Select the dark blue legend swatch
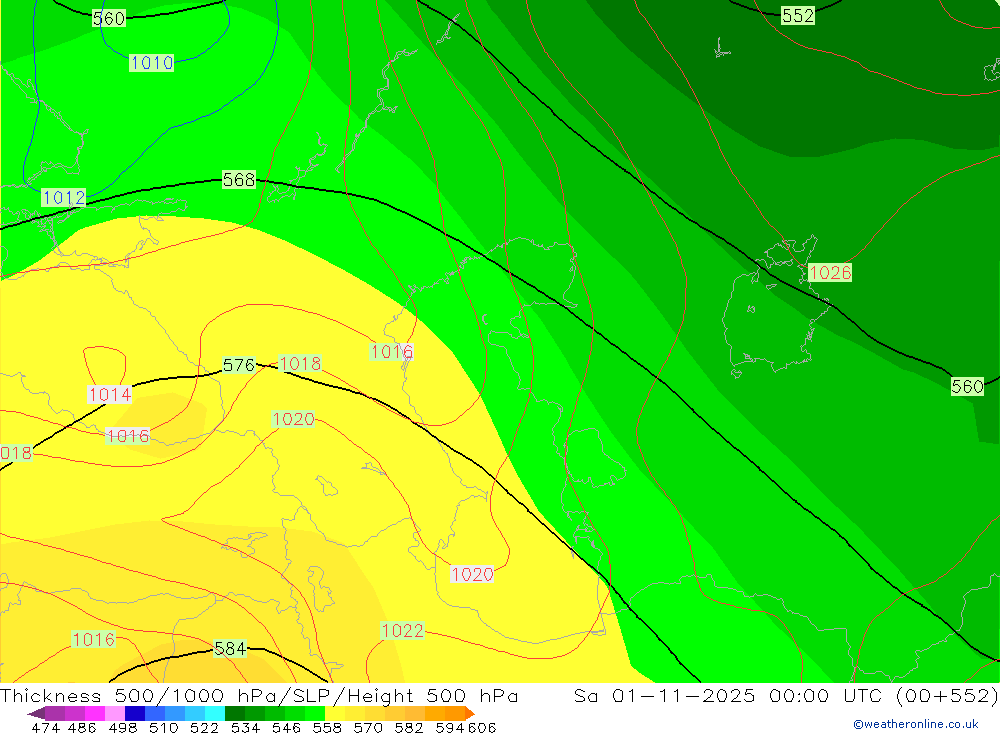This screenshot has height=733, width=1000. coord(135,713)
